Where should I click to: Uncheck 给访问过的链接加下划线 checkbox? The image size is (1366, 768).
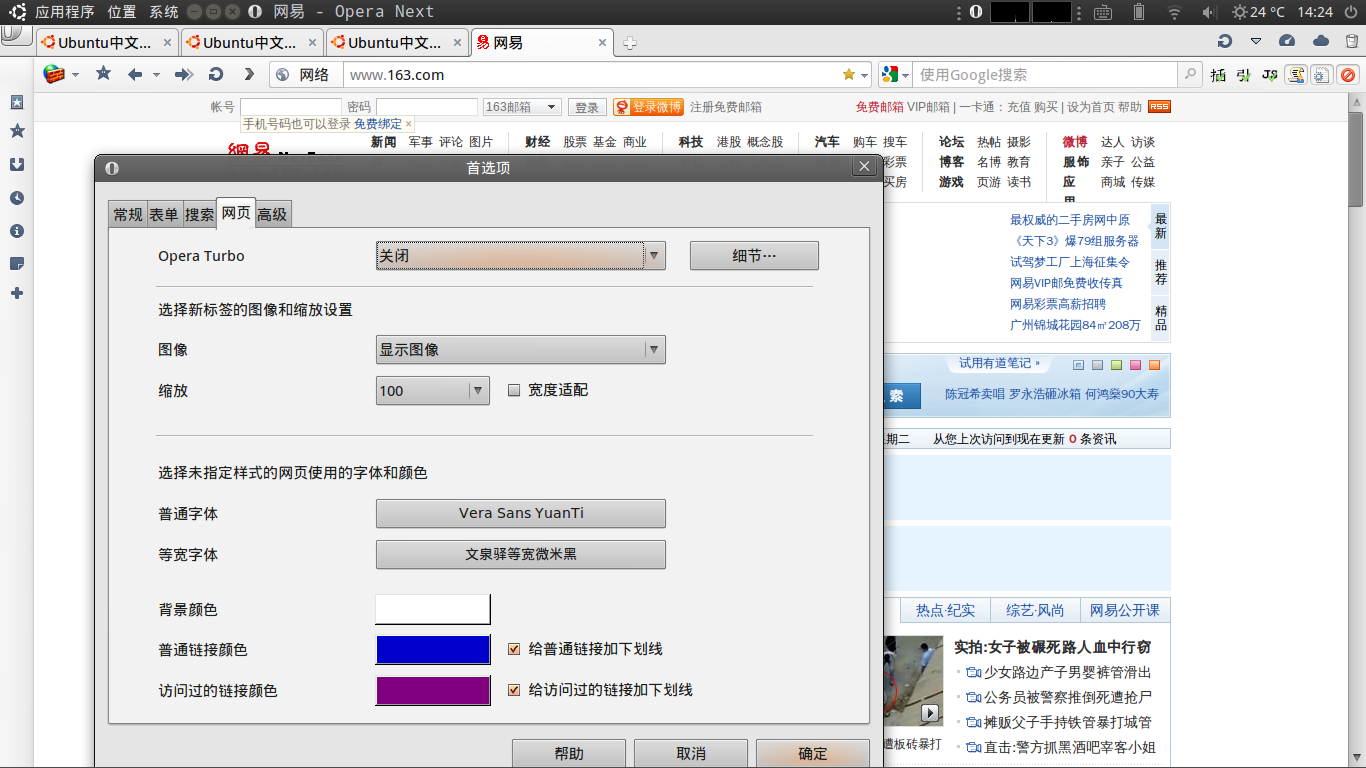(x=515, y=690)
